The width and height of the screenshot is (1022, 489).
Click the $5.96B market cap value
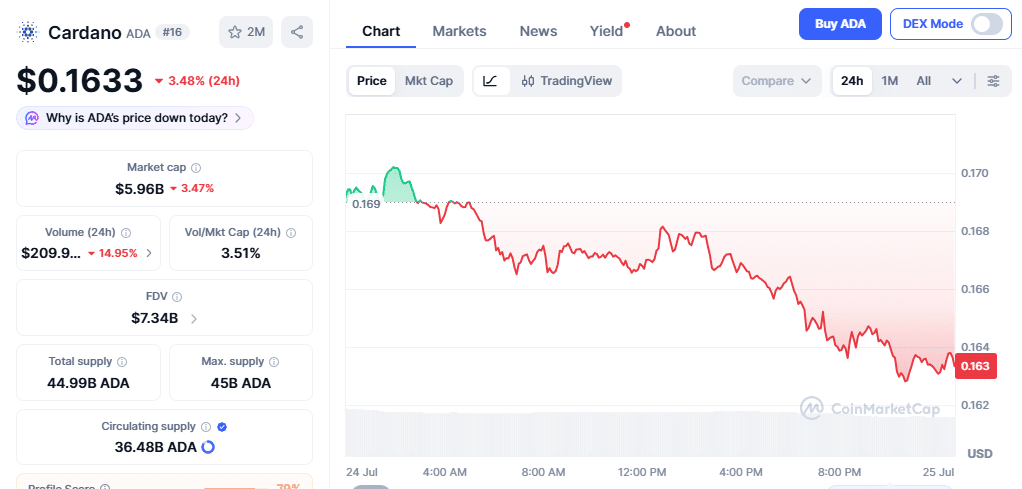tap(139, 189)
